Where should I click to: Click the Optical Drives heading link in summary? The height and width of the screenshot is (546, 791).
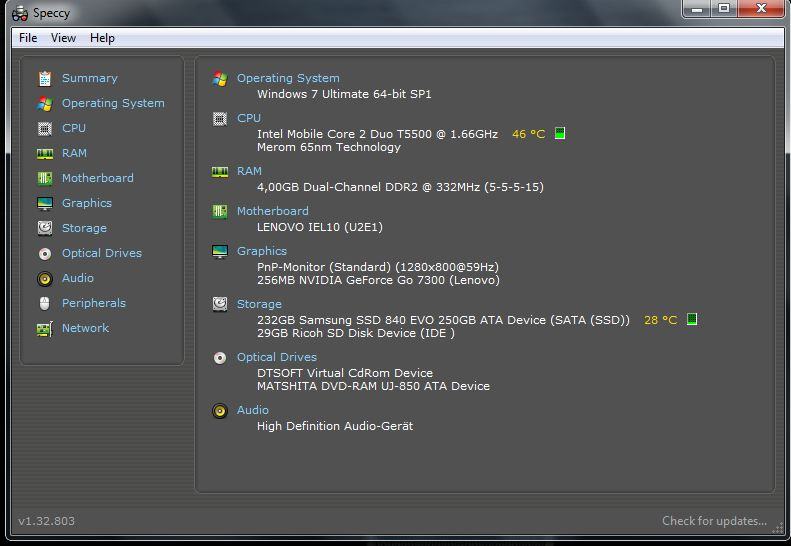tap(277, 357)
